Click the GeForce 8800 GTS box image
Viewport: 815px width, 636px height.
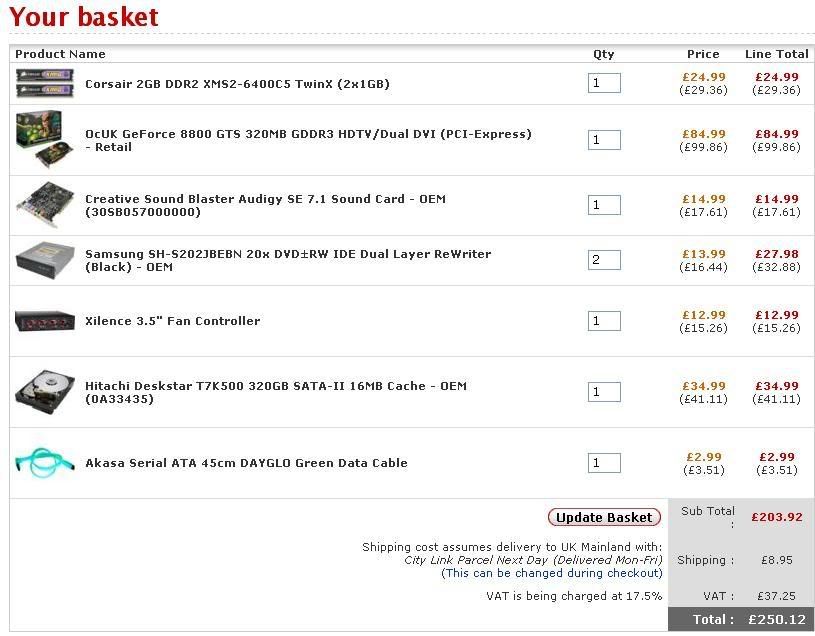(x=45, y=140)
